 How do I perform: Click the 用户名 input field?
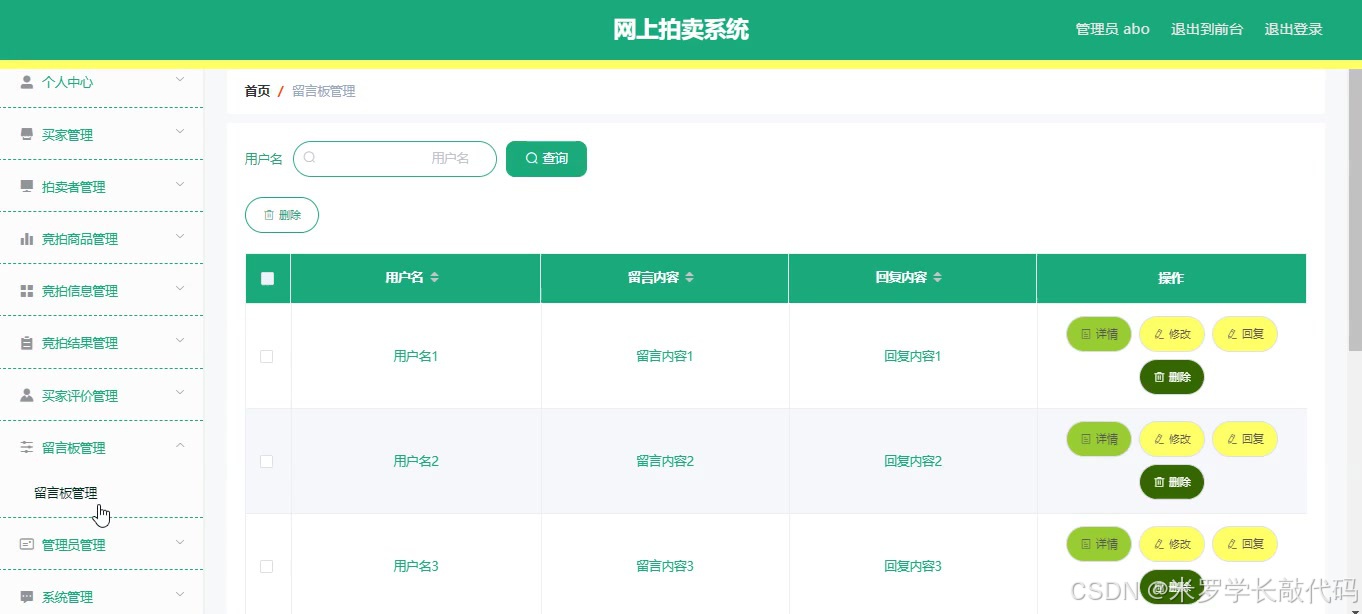[x=395, y=158]
